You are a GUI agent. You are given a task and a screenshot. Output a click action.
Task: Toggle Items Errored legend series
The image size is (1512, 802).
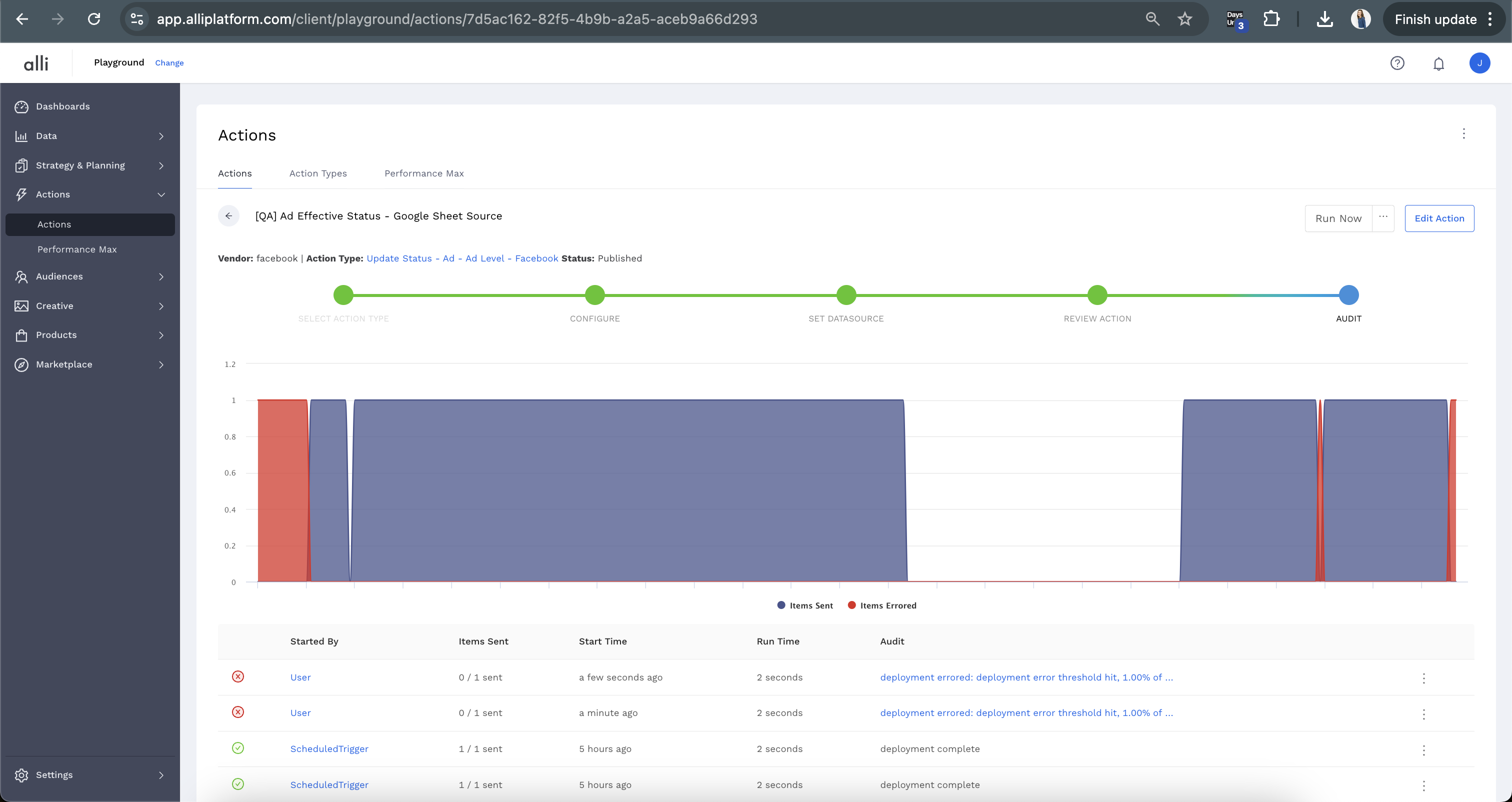pyautogui.click(x=881, y=605)
